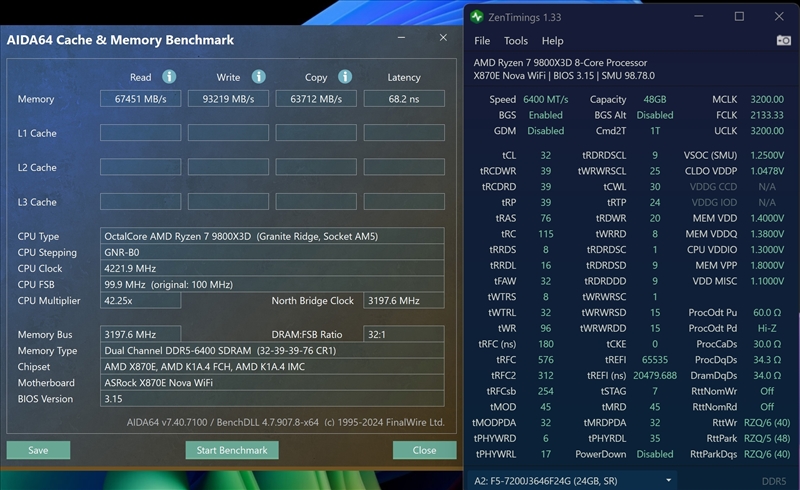The image size is (800, 490).
Task: Close the AIDA64 window via X
Action: click(443, 38)
